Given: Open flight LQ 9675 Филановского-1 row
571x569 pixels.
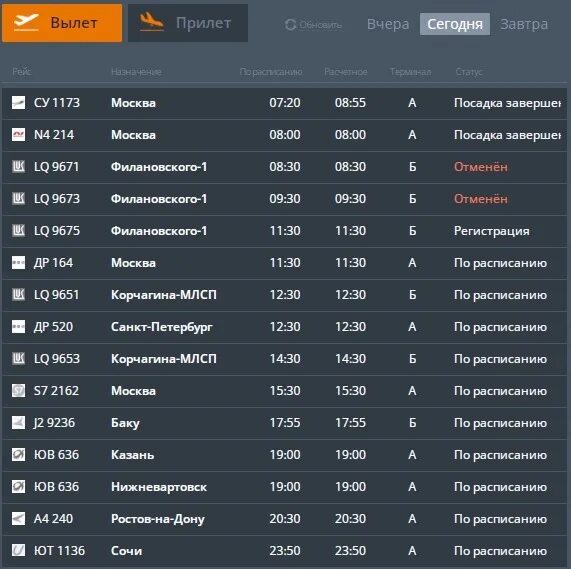Looking at the screenshot, I should (x=284, y=231).
